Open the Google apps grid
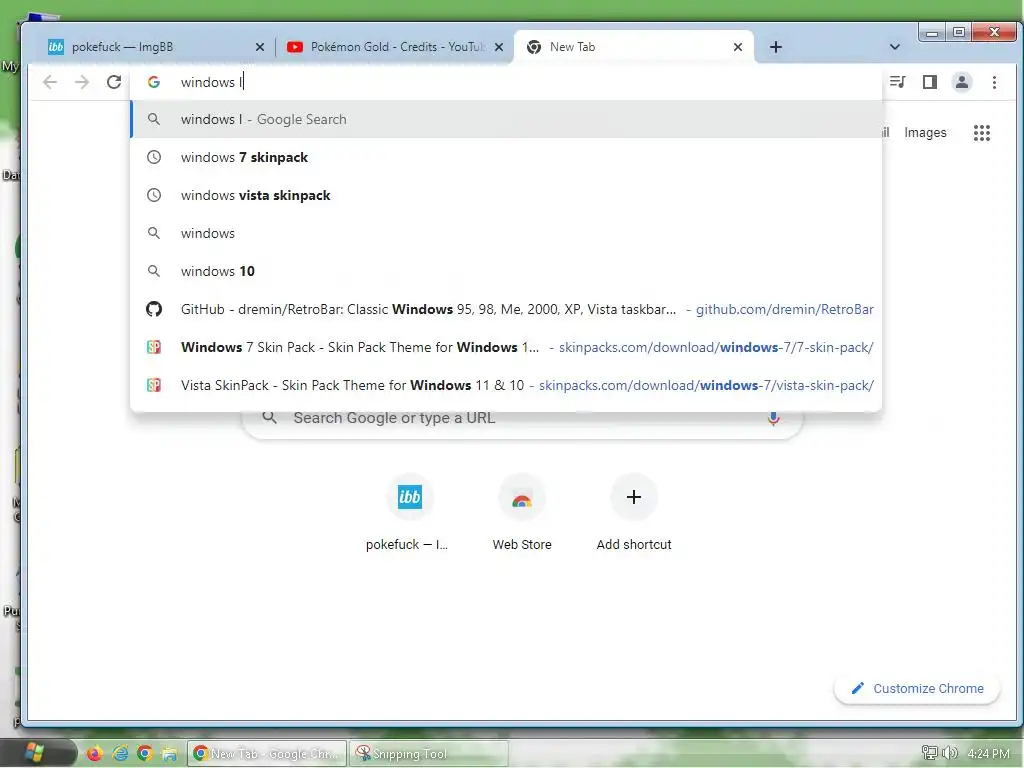 click(982, 133)
